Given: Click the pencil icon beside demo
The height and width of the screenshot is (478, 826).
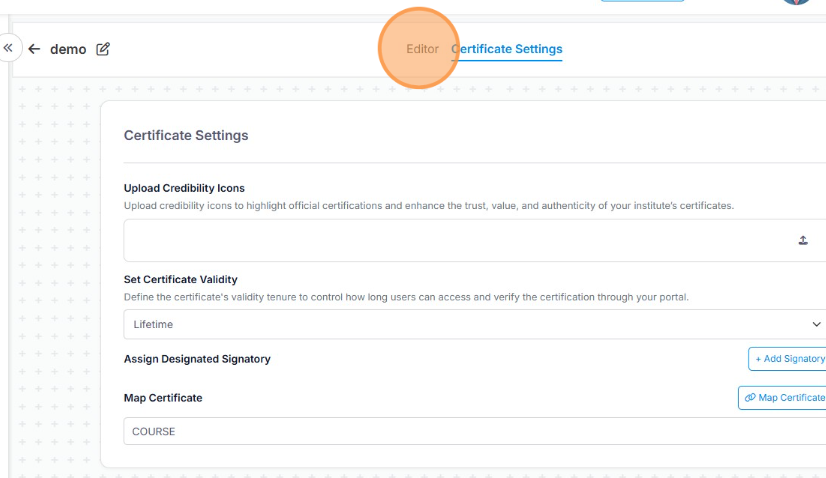Looking at the screenshot, I should (102, 49).
